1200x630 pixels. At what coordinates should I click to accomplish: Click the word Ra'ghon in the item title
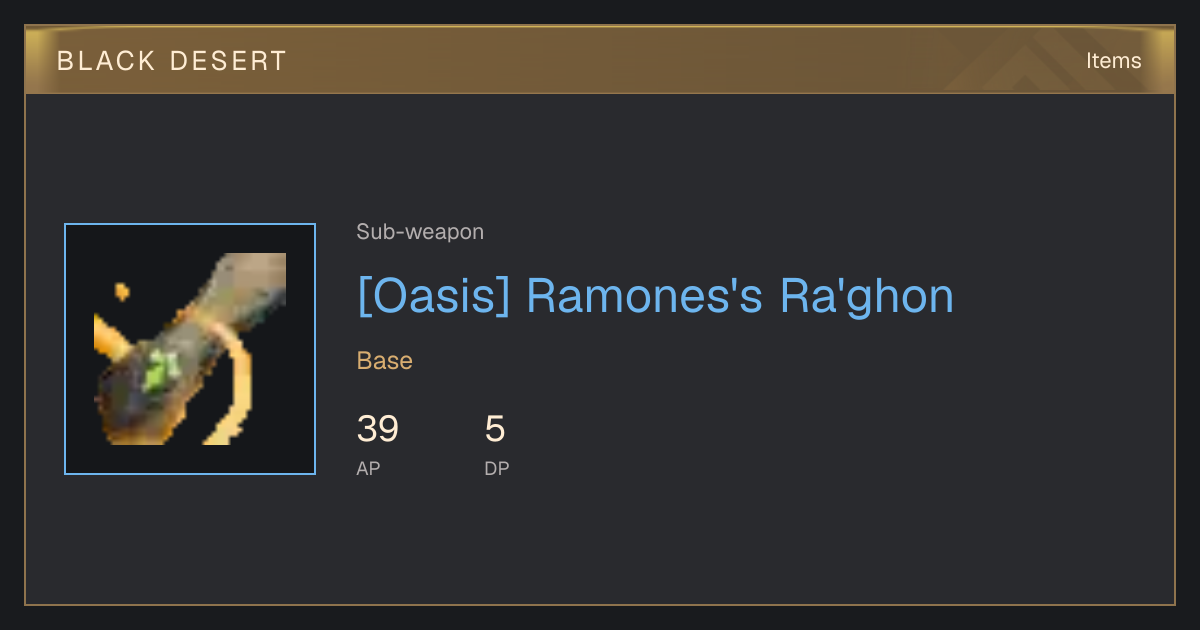(867, 297)
